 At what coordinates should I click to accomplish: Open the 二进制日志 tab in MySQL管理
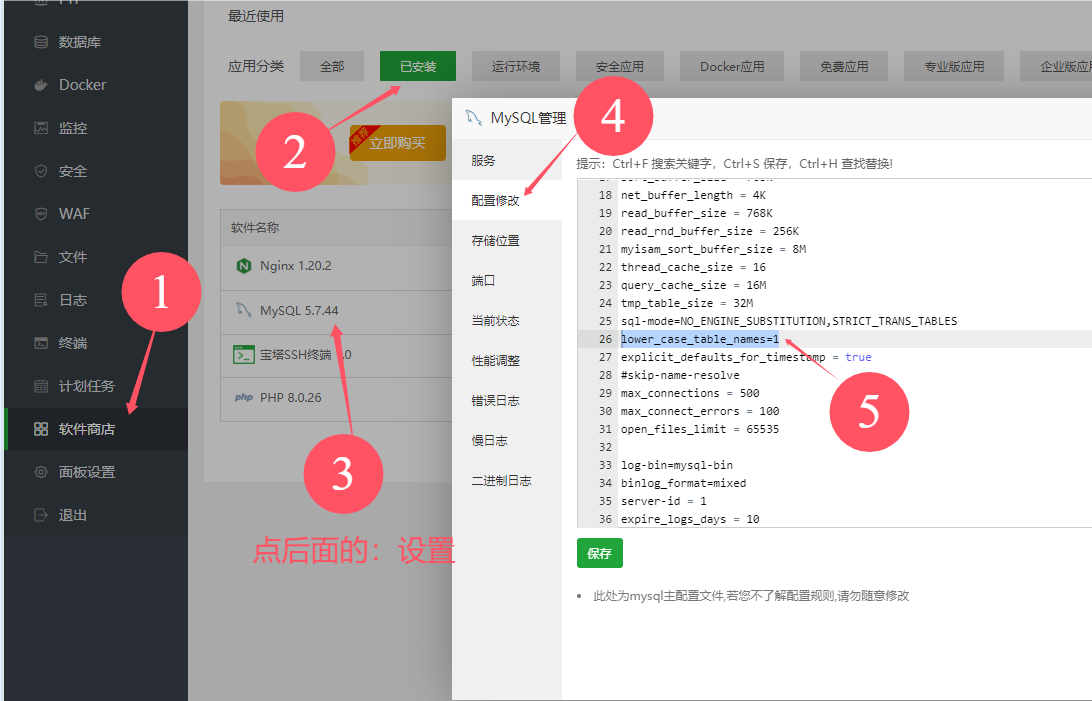(507, 481)
